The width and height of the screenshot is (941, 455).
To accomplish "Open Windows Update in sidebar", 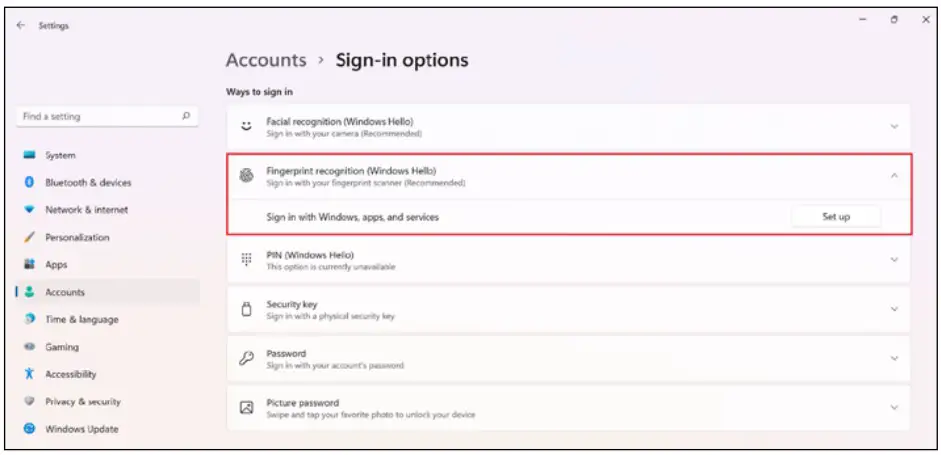I will coord(81,429).
